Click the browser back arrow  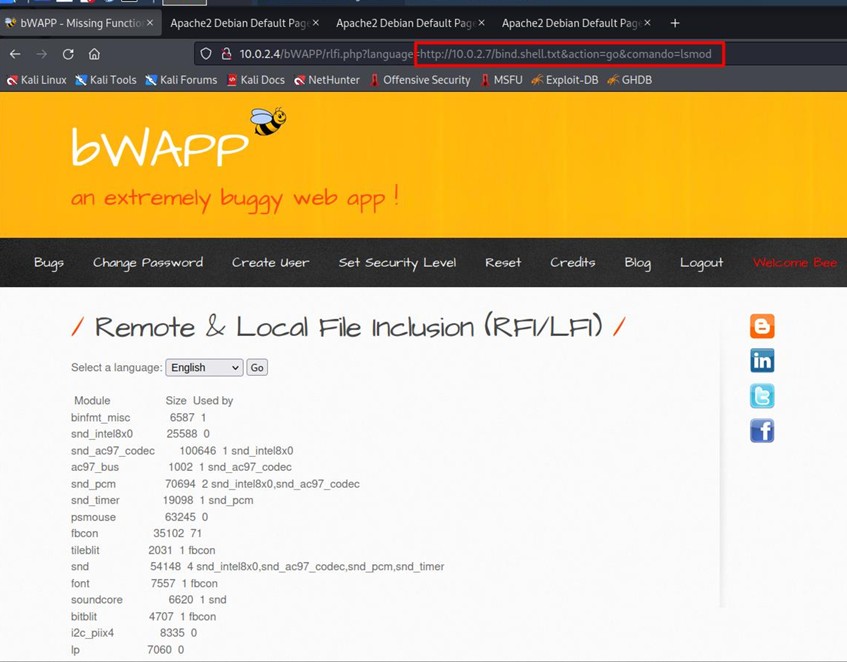pos(15,54)
